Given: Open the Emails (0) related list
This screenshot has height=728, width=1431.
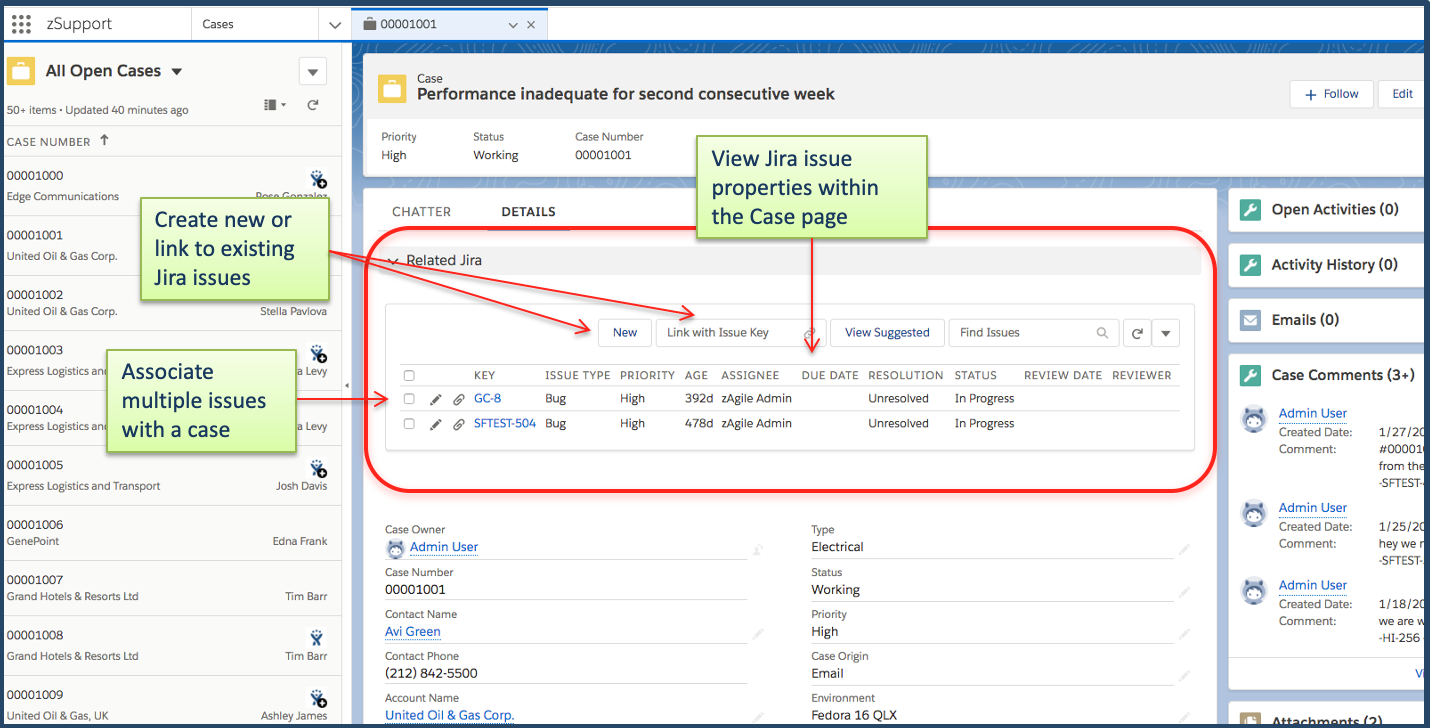Looking at the screenshot, I should [x=1306, y=320].
